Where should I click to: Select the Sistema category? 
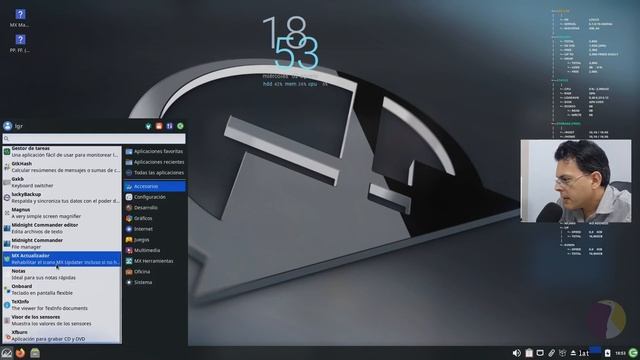click(155, 282)
